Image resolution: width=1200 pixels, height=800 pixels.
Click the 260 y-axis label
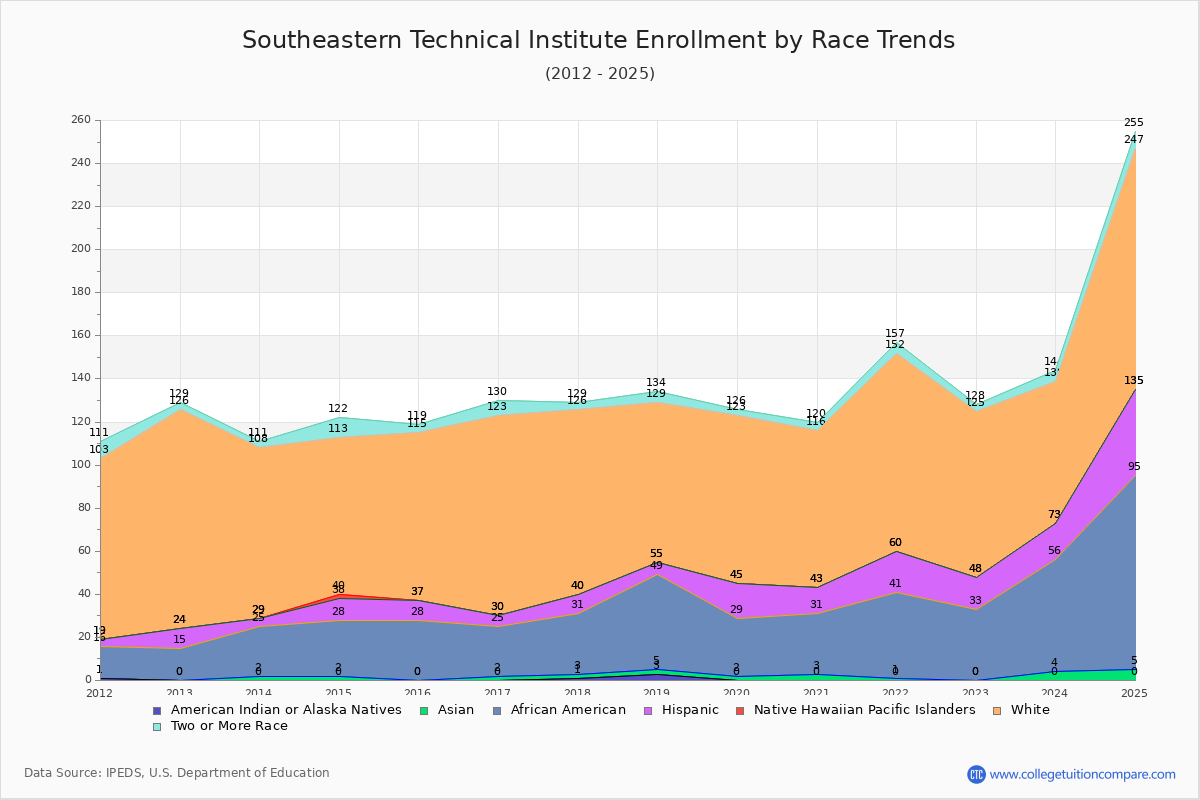pos(81,120)
